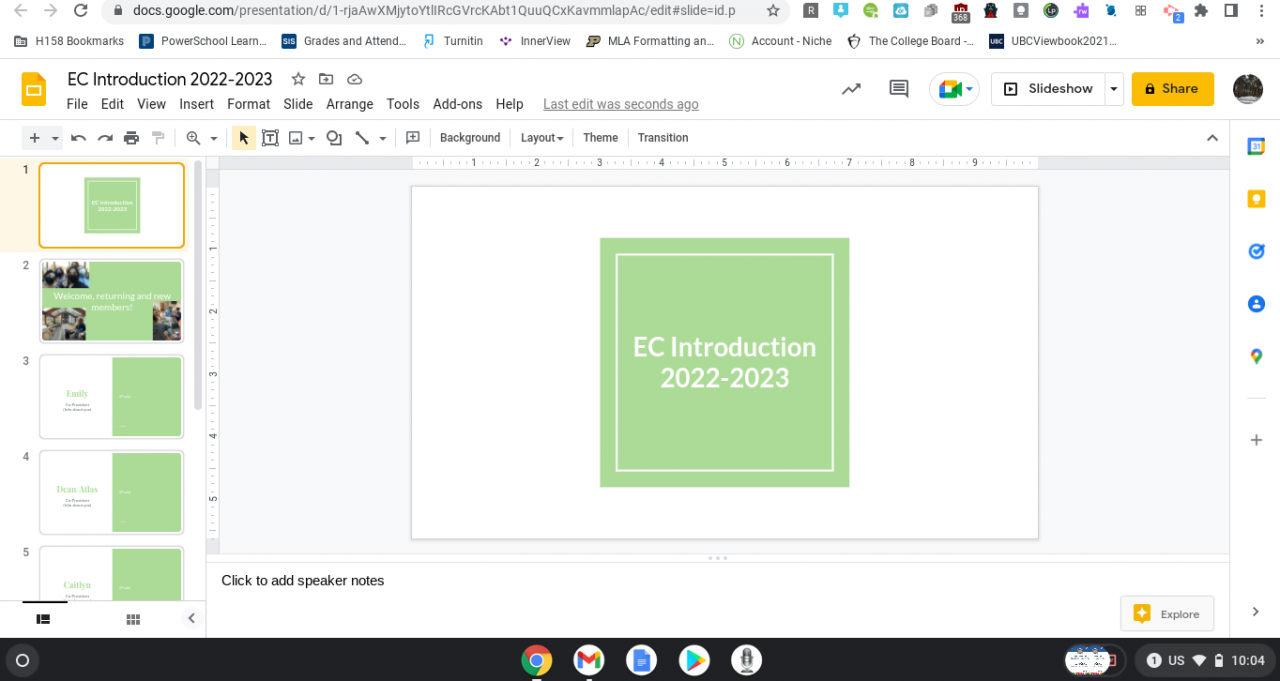
Task: Click the yellow Share button
Action: click(1172, 89)
